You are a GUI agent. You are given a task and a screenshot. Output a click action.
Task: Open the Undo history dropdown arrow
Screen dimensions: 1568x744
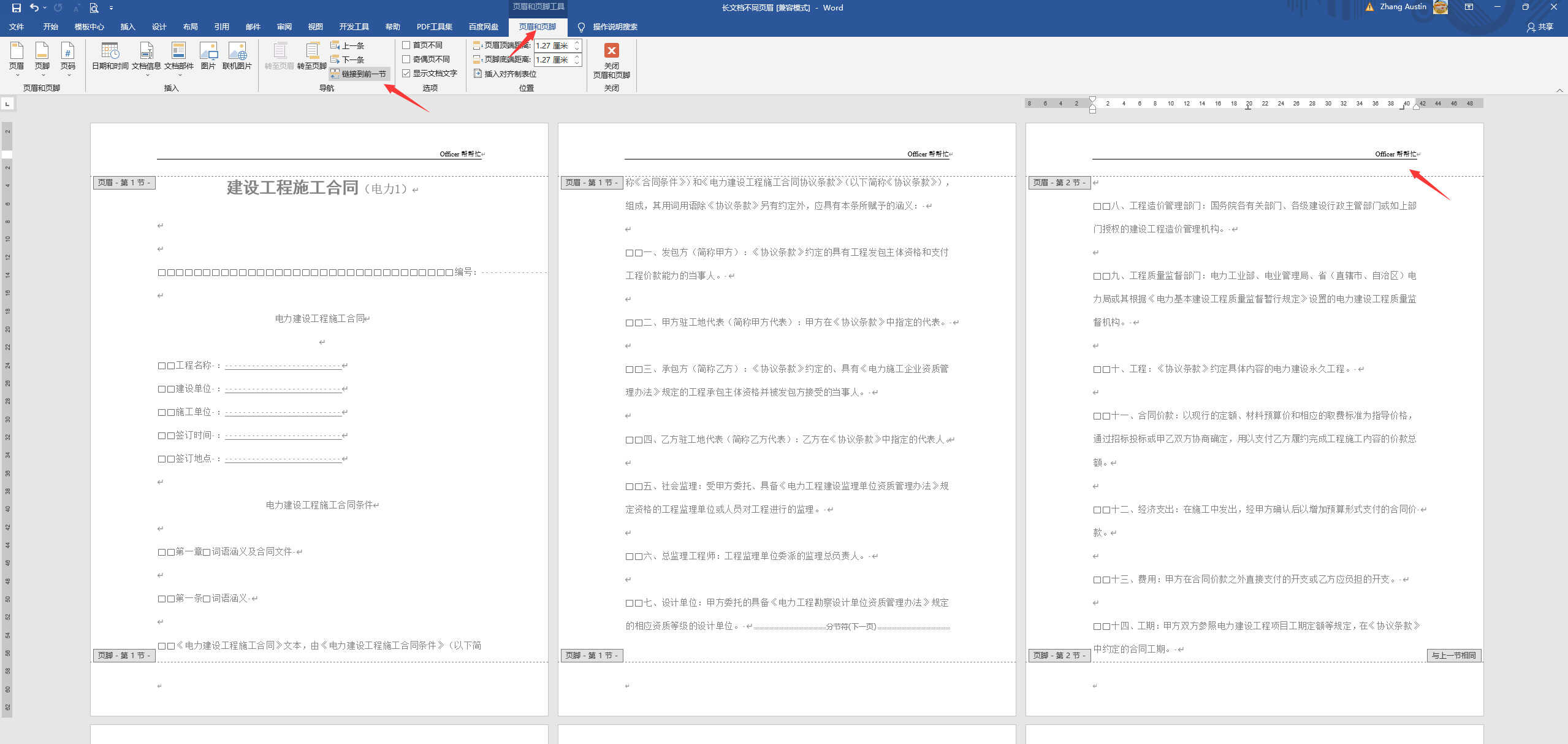click(x=45, y=8)
